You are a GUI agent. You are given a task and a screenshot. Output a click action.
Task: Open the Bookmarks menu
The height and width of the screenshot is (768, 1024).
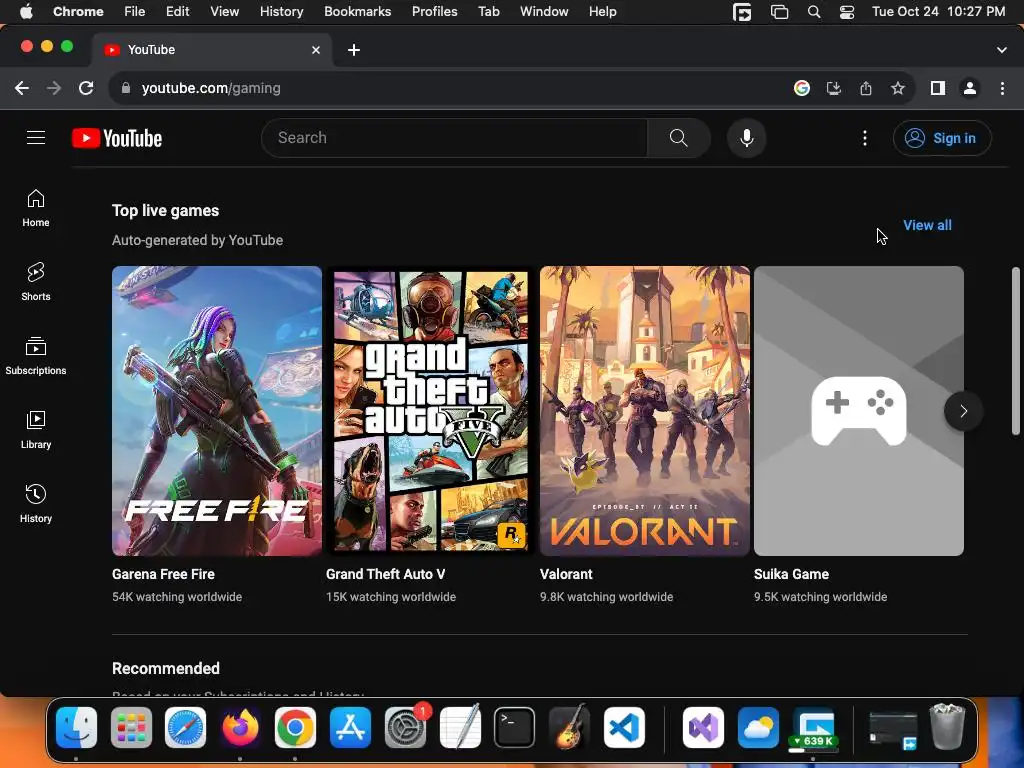(x=358, y=12)
